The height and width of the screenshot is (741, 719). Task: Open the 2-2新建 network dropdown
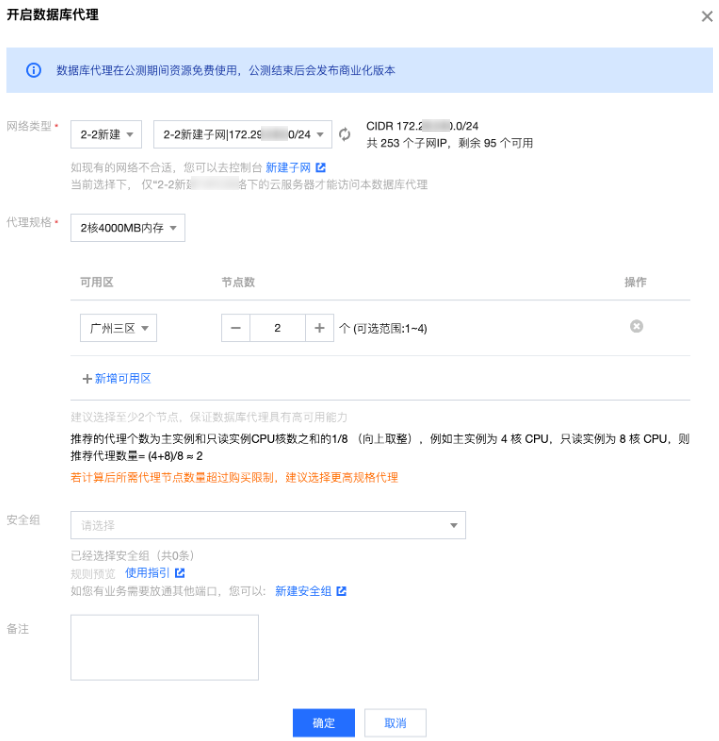(x=106, y=135)
